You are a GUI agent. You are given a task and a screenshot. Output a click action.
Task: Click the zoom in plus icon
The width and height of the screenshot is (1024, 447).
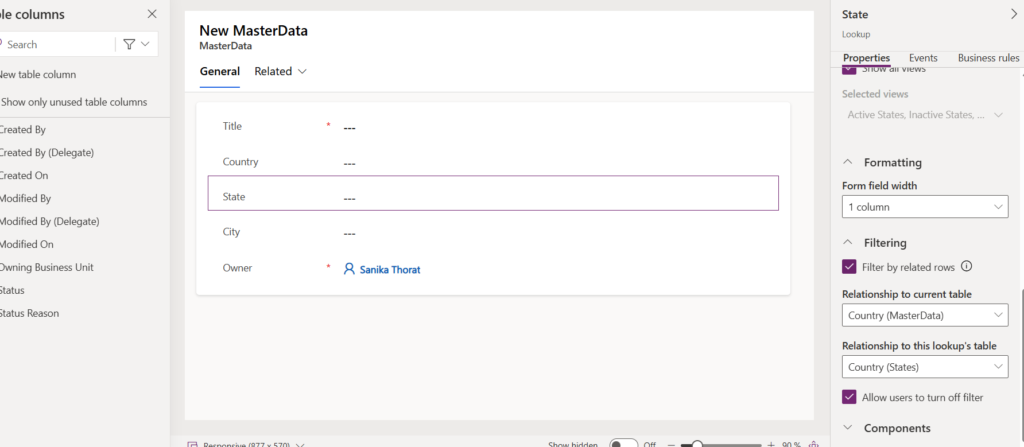[771, 443]
